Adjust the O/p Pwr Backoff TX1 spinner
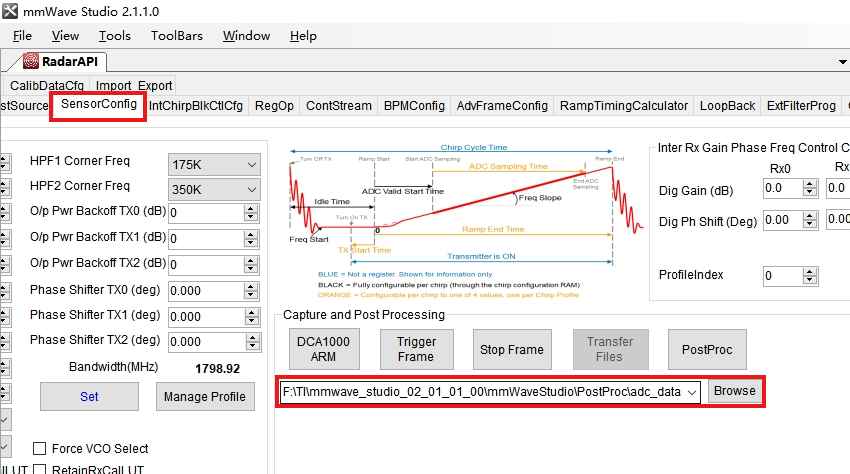850x474 pixels. coord(251,239)
